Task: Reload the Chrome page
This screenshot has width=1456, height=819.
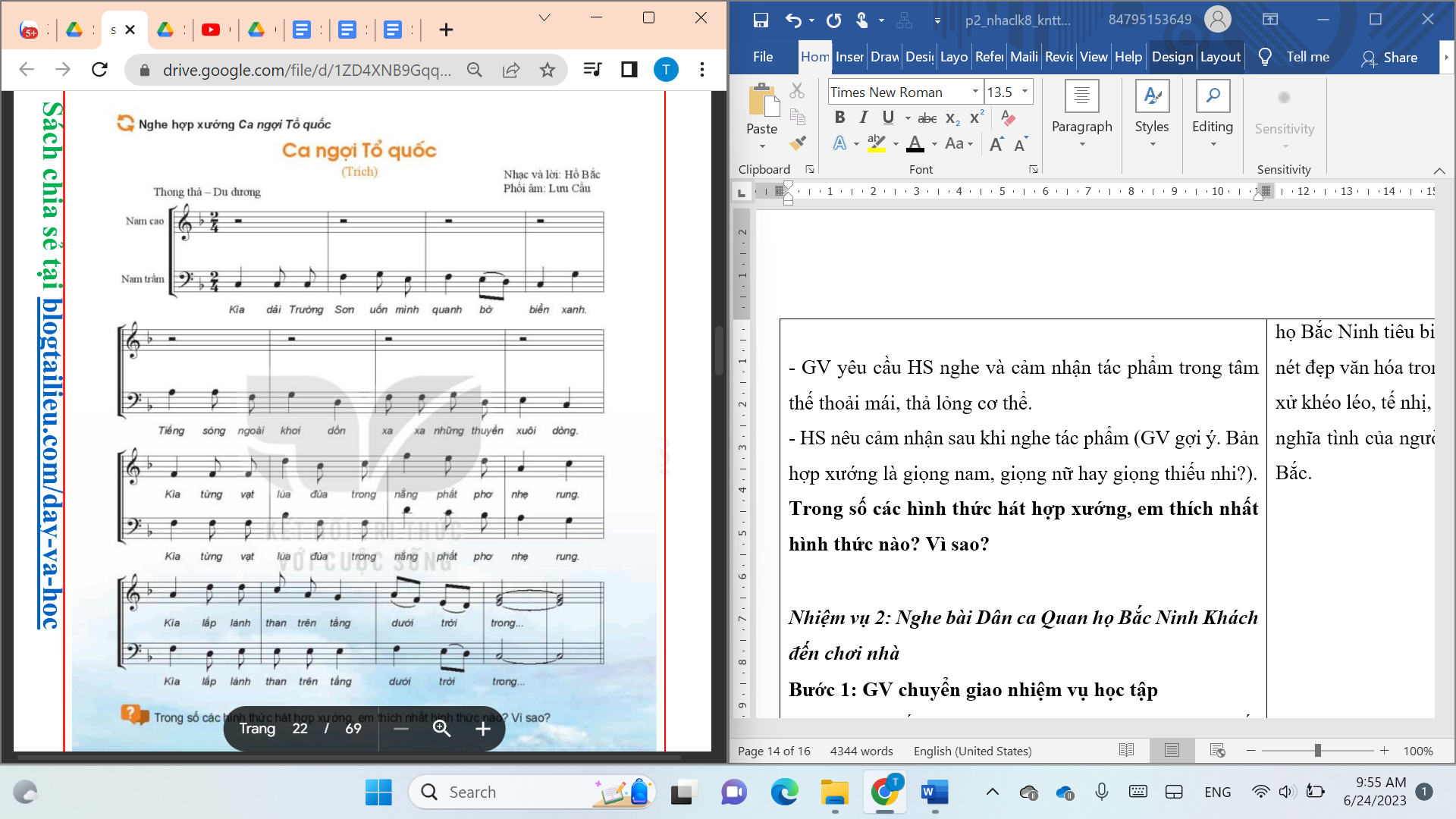Action: coord(99,70)
